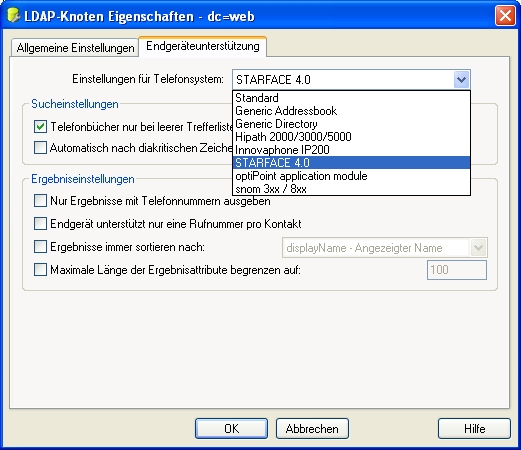Click the Sucheinstellungen group heading
Screen dimensions: 521x450
75,104
